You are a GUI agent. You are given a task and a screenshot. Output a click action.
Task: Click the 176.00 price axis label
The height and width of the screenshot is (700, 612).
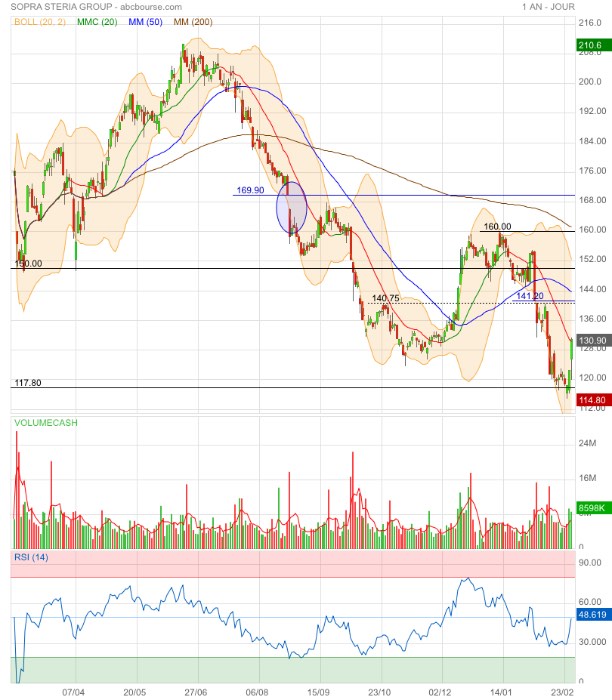pyautogui.click(x=592, y=171)
